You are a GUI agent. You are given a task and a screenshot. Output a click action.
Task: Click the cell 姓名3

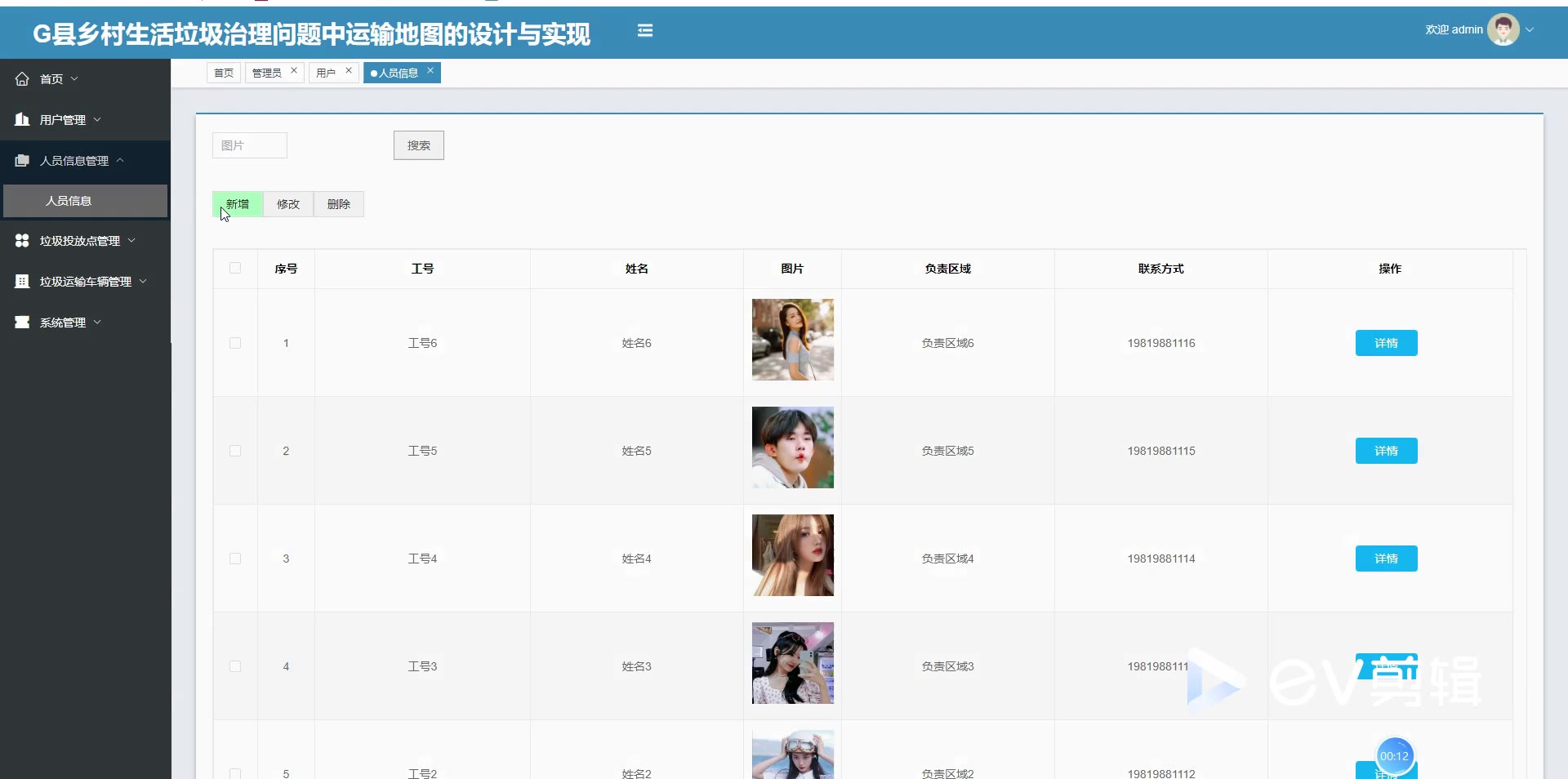(637, 666)
